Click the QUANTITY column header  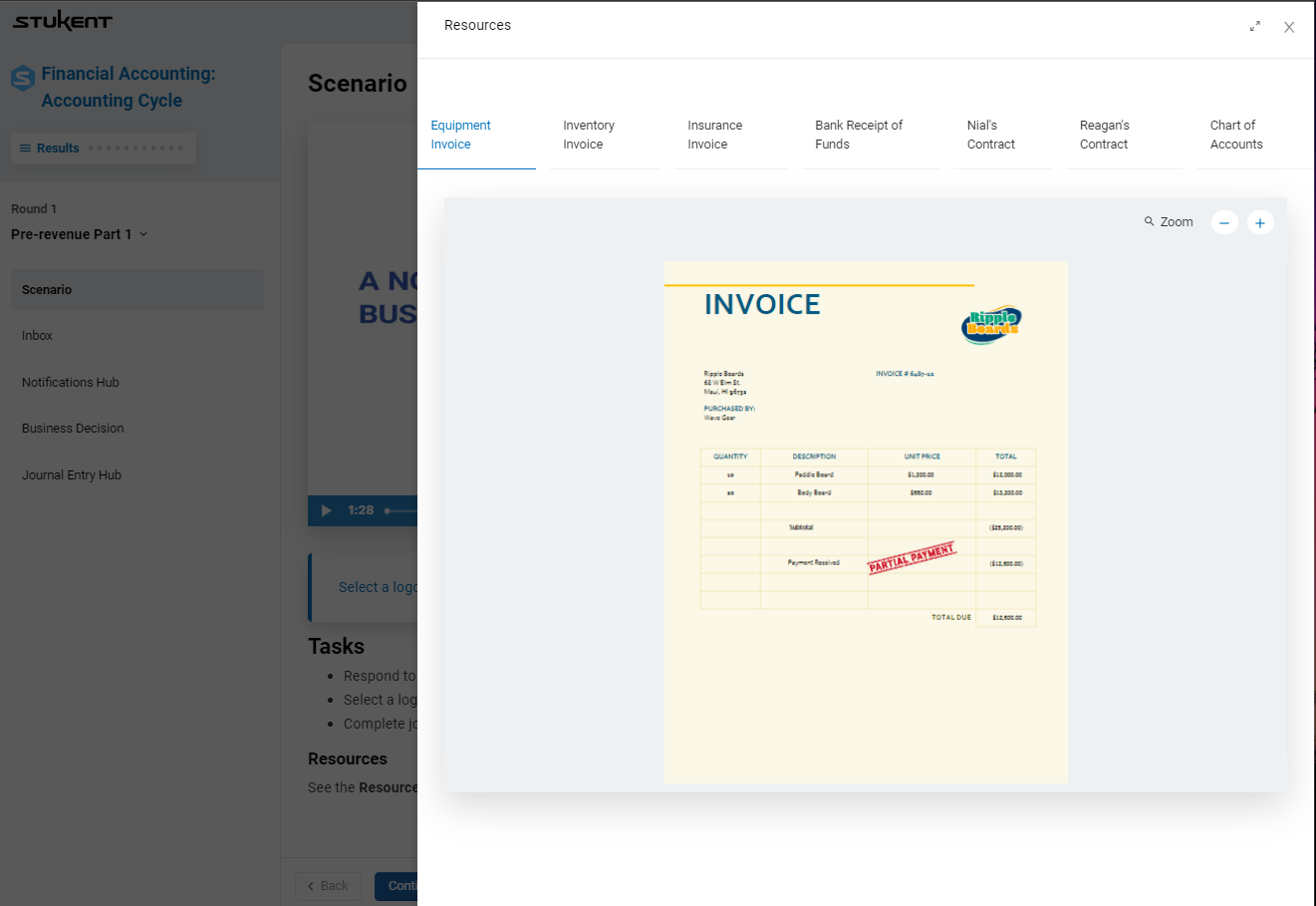730,456
